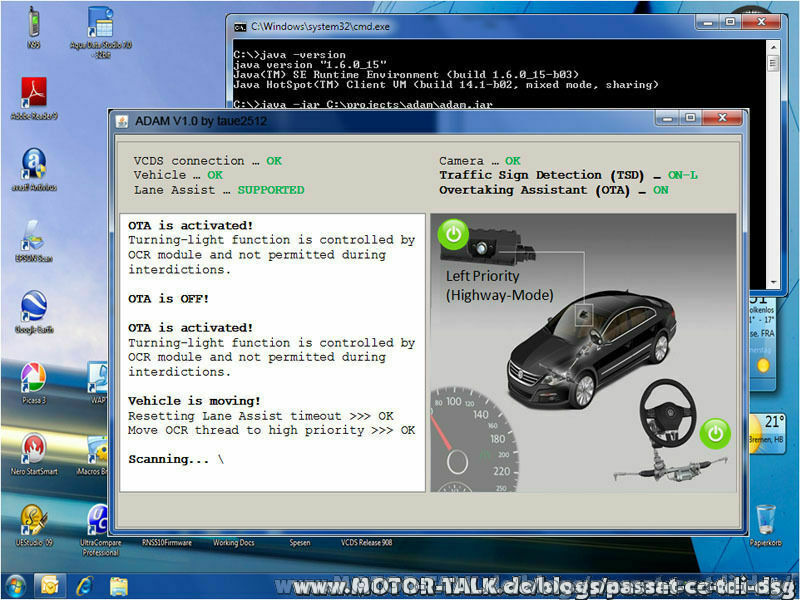
Task: Minimize the cmd.exe window
Action: (x=708, y=22)
